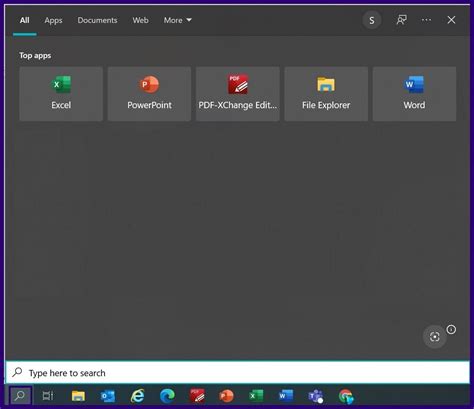This screenshot has width=474, height=409.
Task: Switch to the All tab
Action: [25, 20]
